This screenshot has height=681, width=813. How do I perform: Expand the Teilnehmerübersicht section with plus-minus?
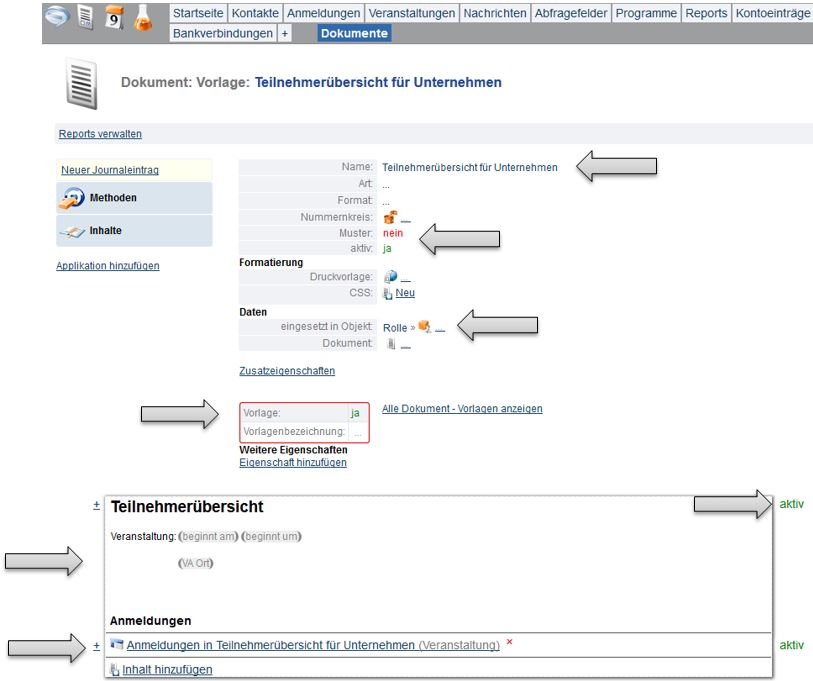coord(97,507)
